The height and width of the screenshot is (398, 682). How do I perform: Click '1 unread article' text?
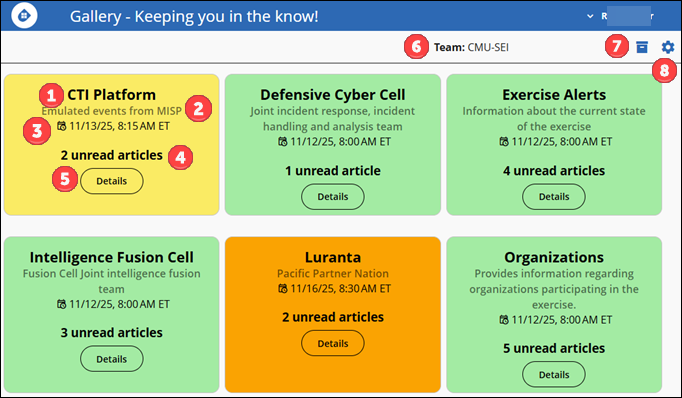point(333,171)
